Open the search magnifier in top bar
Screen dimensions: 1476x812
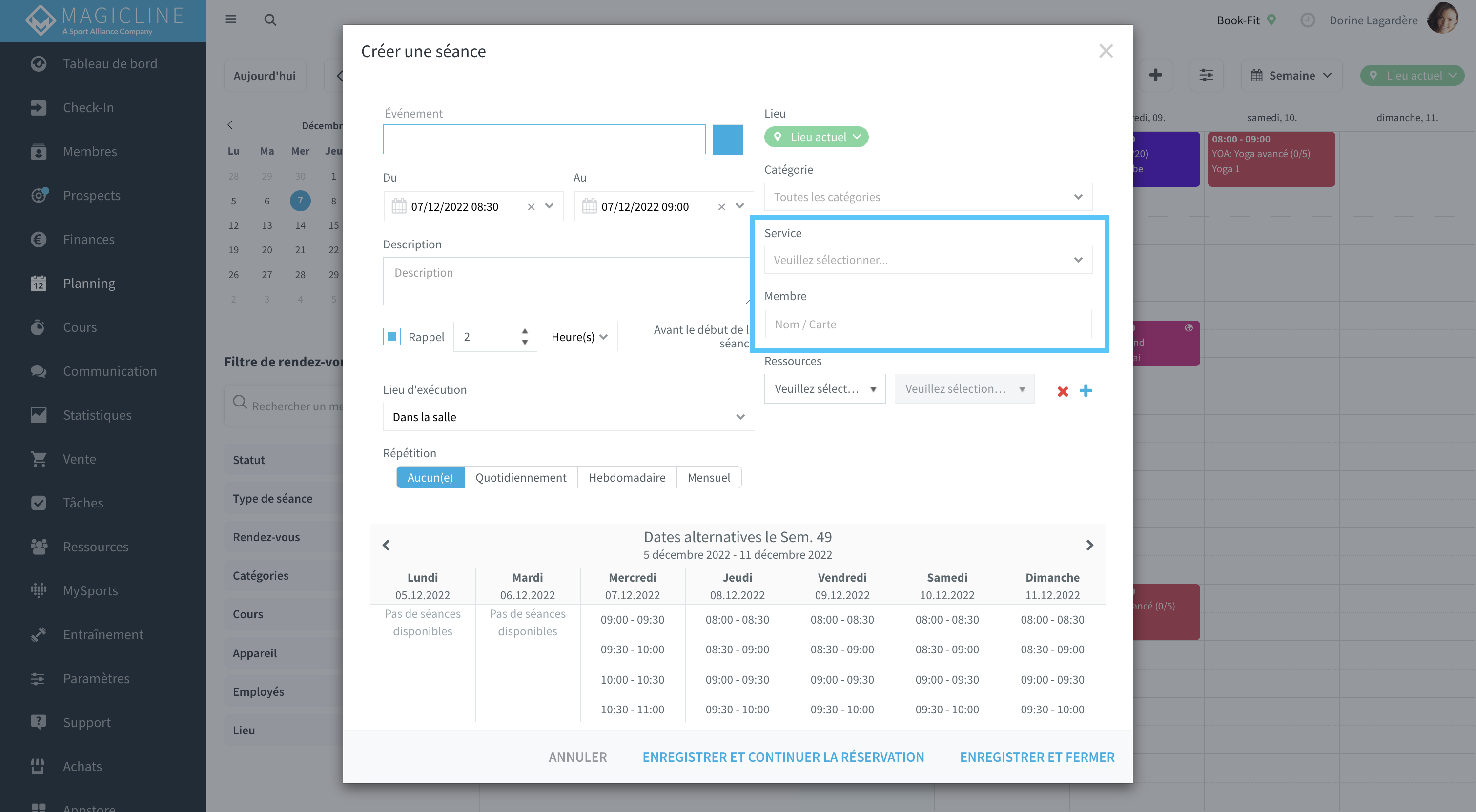(x=270, y=20)
